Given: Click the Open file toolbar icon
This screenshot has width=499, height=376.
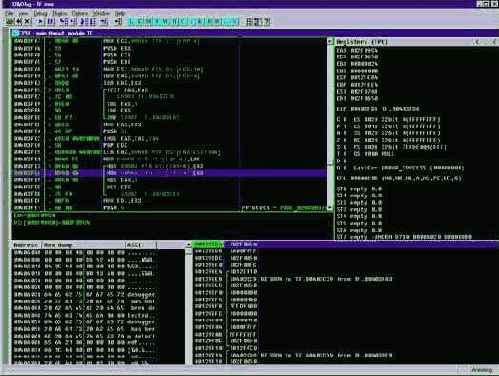Looking at the screenshot, I should click(x=10, y=22).
